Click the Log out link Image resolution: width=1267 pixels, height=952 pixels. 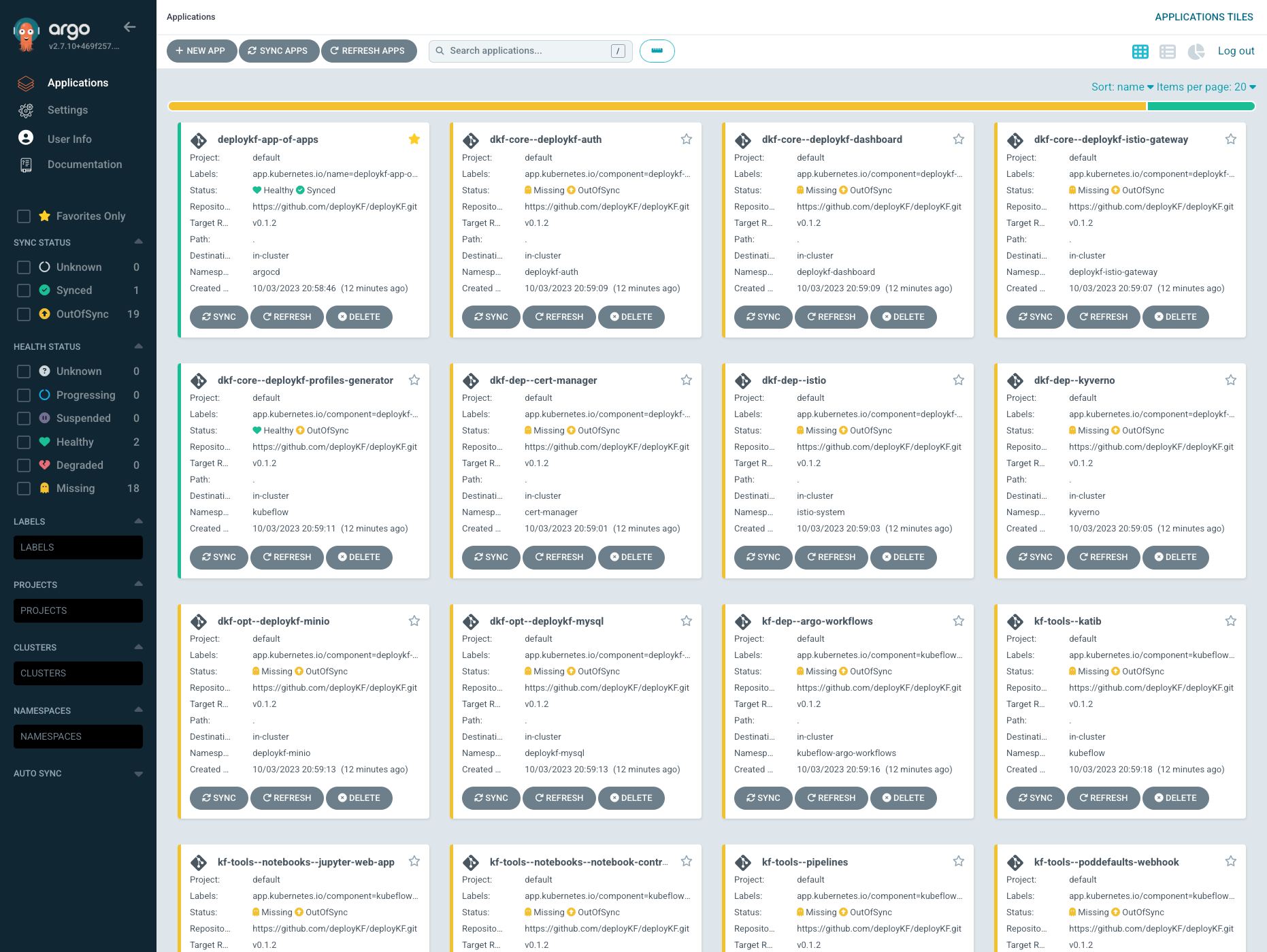click(1236, 51)
